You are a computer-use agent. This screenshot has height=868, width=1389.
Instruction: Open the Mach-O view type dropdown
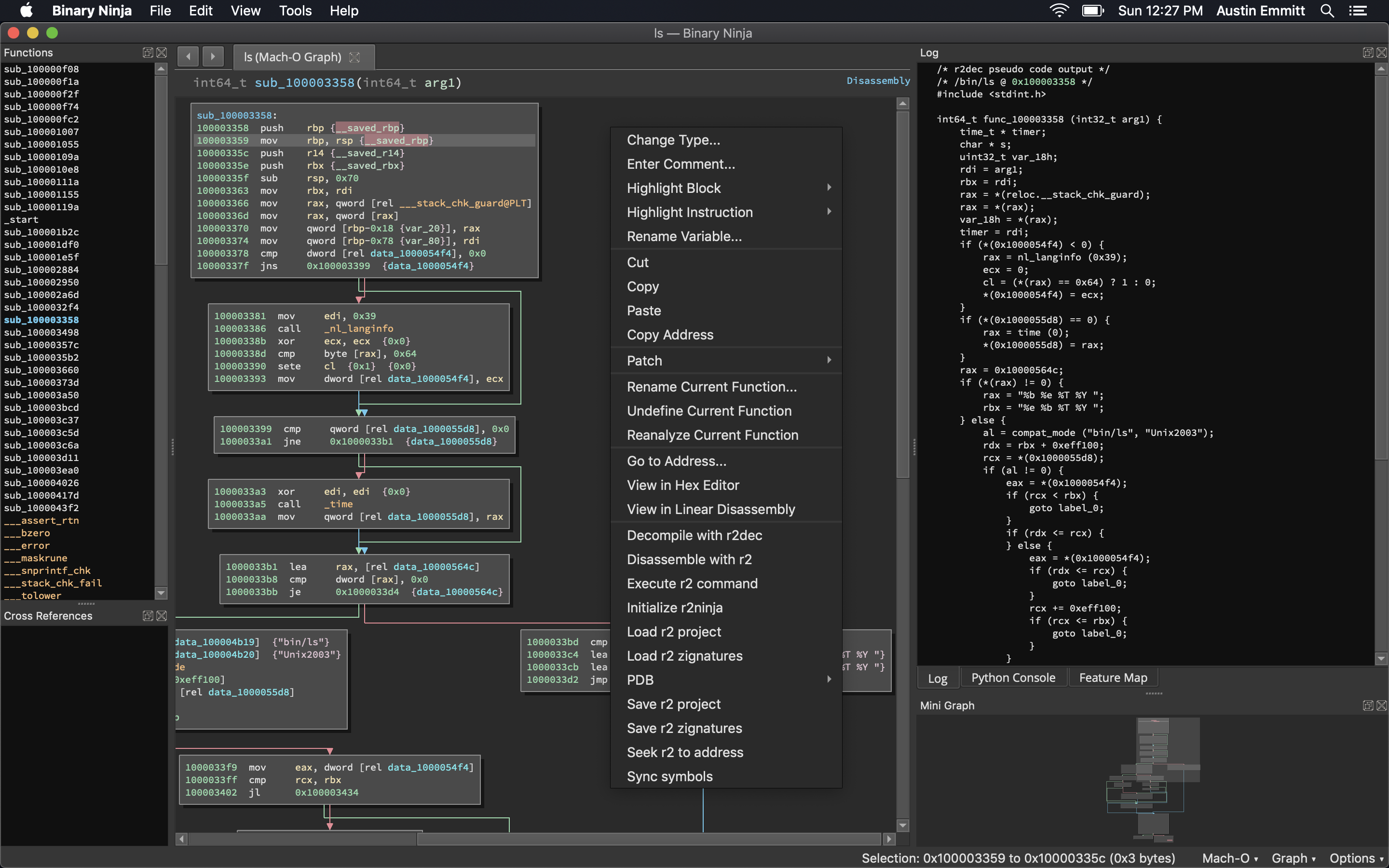tap(1230, 858)
